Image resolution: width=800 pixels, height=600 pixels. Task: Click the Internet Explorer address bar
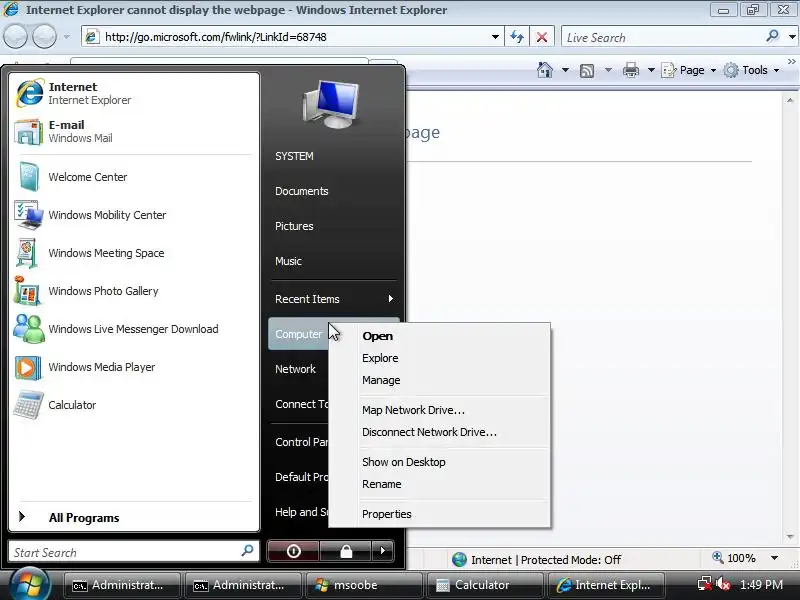click(x=291, y=37)
